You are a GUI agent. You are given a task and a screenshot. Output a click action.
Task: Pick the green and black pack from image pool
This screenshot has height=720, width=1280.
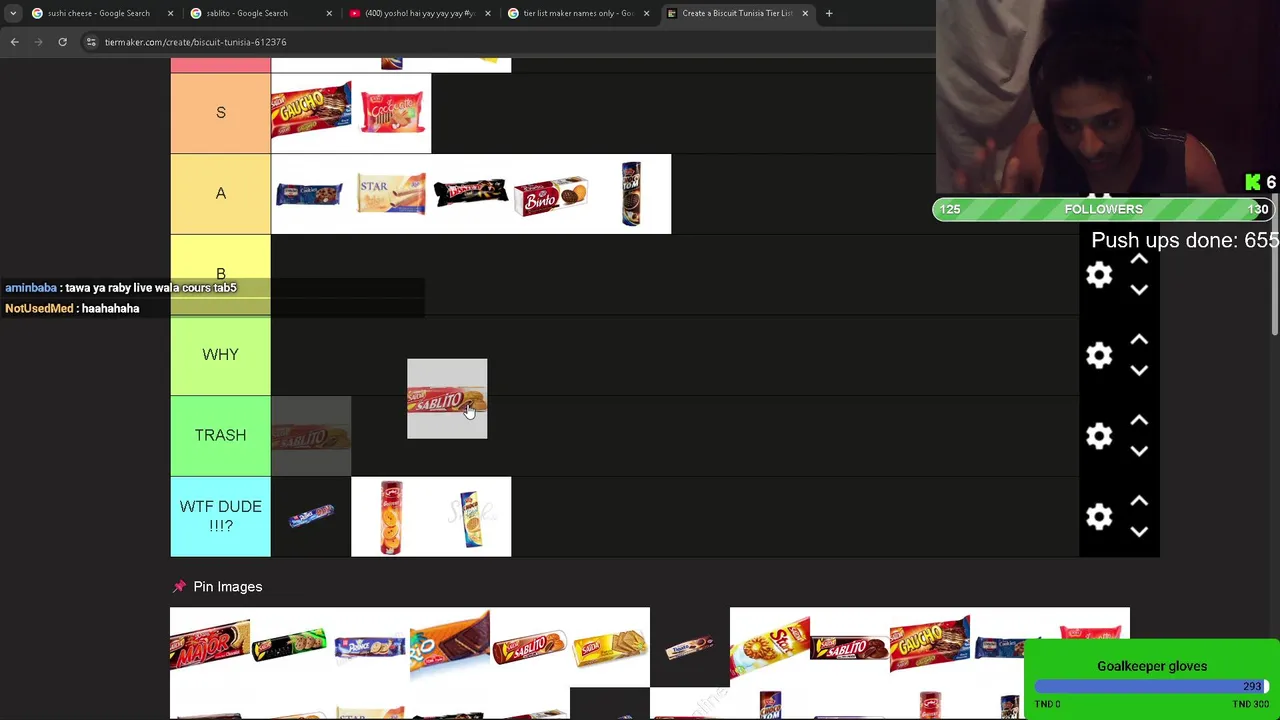click(290, 648)
